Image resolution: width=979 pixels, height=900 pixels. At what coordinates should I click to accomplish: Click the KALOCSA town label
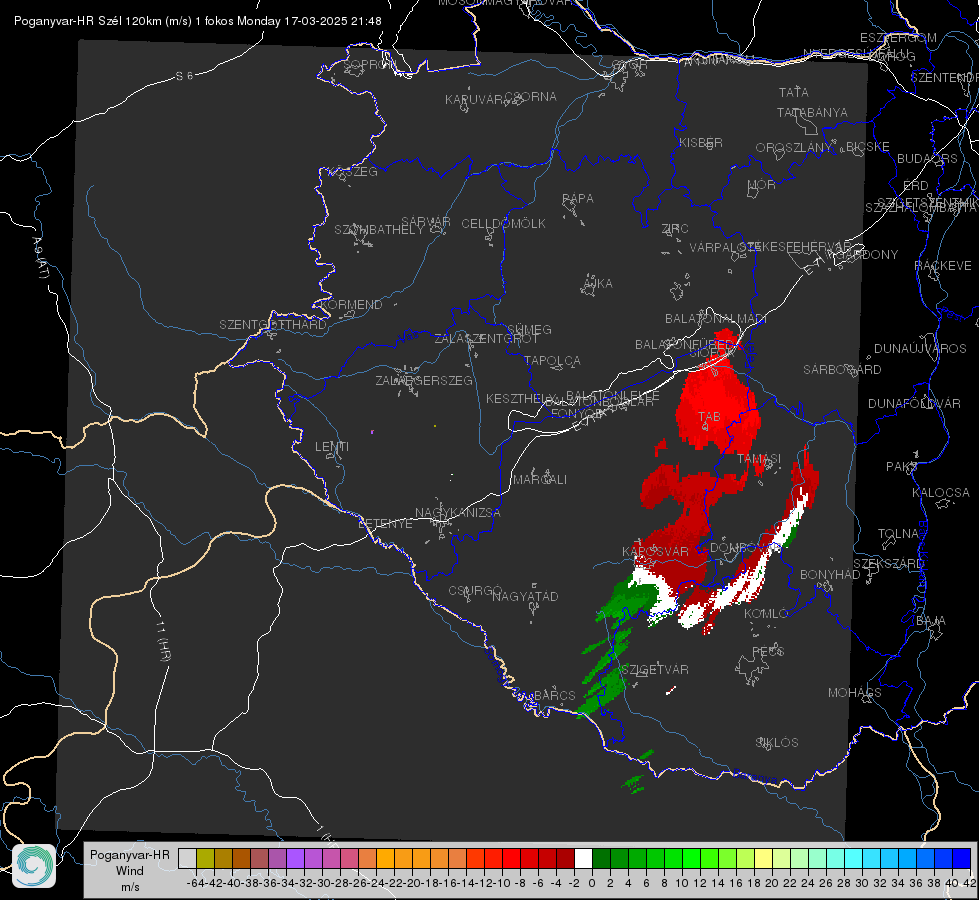[x=941, y=493]
